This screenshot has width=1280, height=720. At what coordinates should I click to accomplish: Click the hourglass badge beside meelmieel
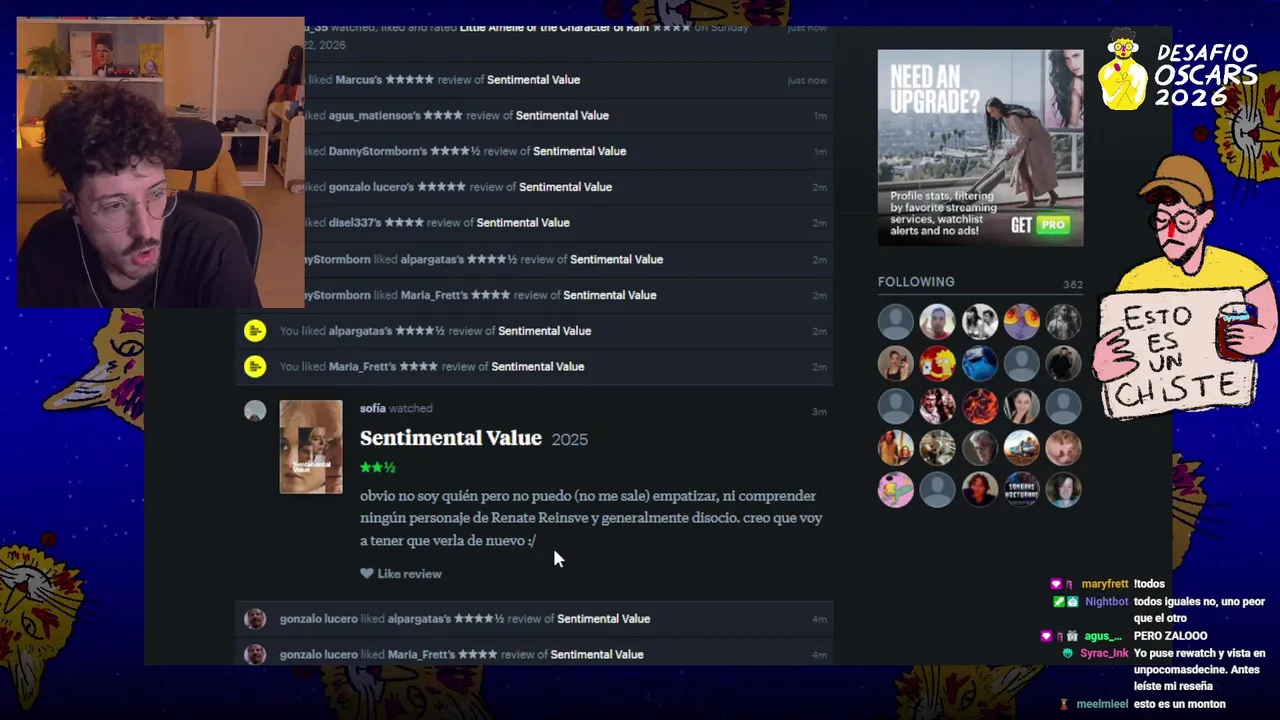pyautogui.click(x=1064, y=704)
